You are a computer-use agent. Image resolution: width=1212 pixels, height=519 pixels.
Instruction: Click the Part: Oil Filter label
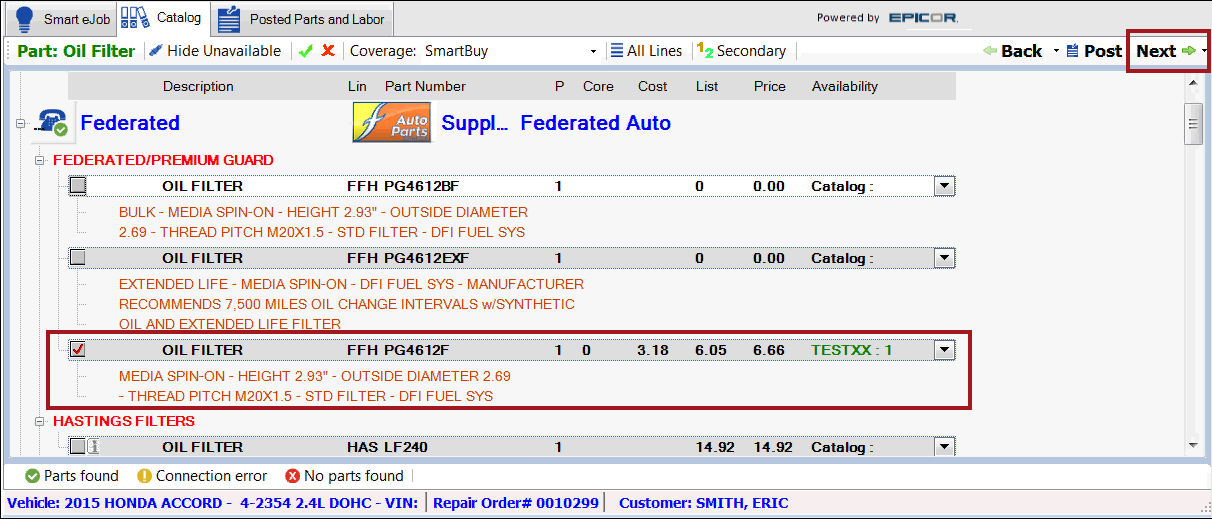[x=76, y=51]
